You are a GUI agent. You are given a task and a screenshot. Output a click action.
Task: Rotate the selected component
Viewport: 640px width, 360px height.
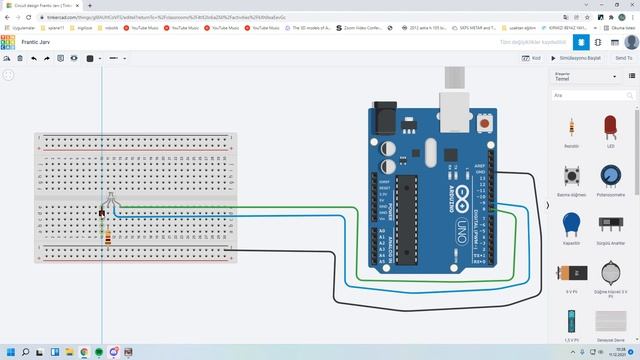7,58
